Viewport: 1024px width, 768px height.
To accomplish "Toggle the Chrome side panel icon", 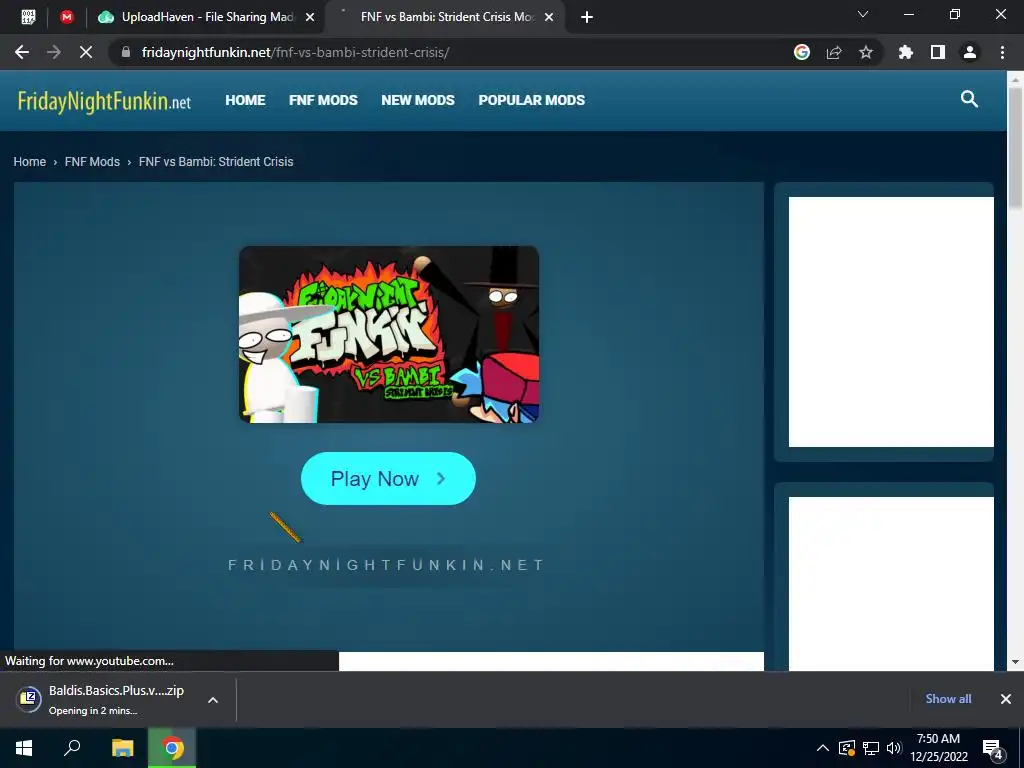I will [x=938, y=52].
